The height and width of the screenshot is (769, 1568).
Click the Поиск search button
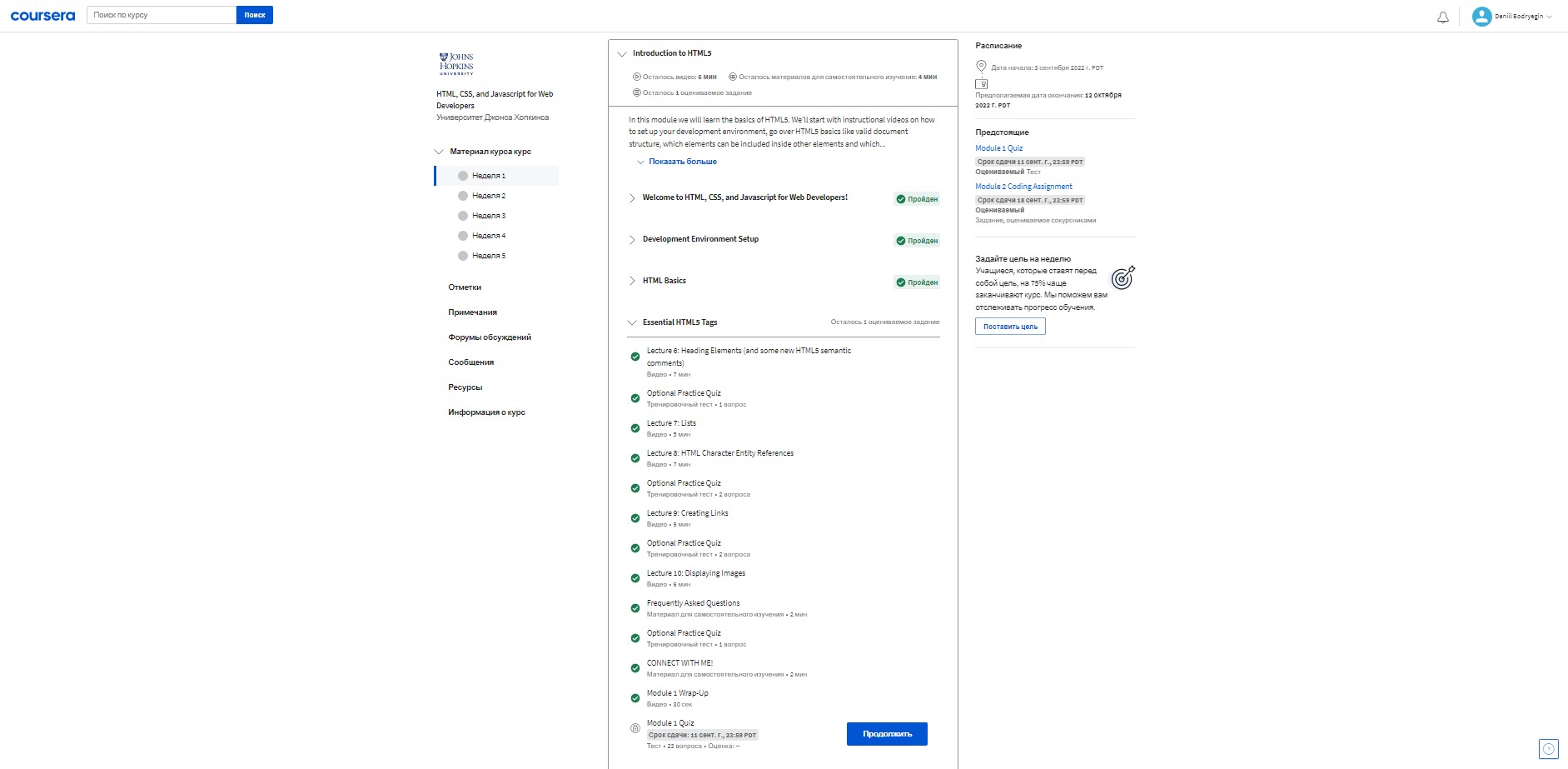point(255,15)
